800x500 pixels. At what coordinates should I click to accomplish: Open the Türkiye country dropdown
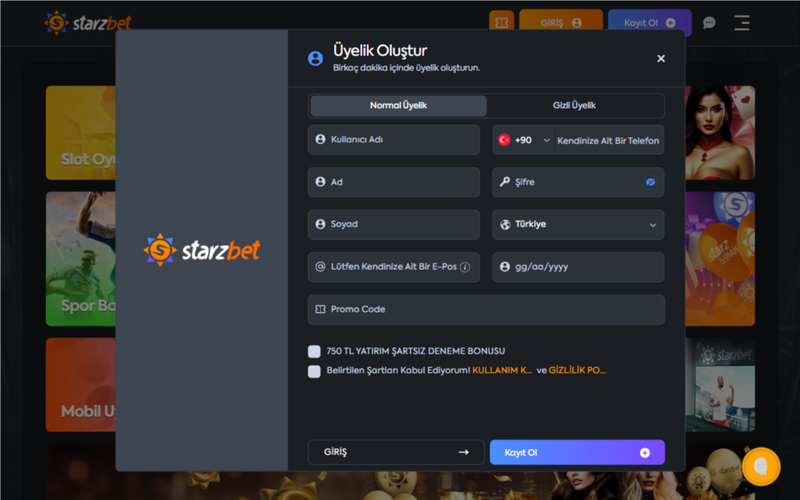click(578, 224)
